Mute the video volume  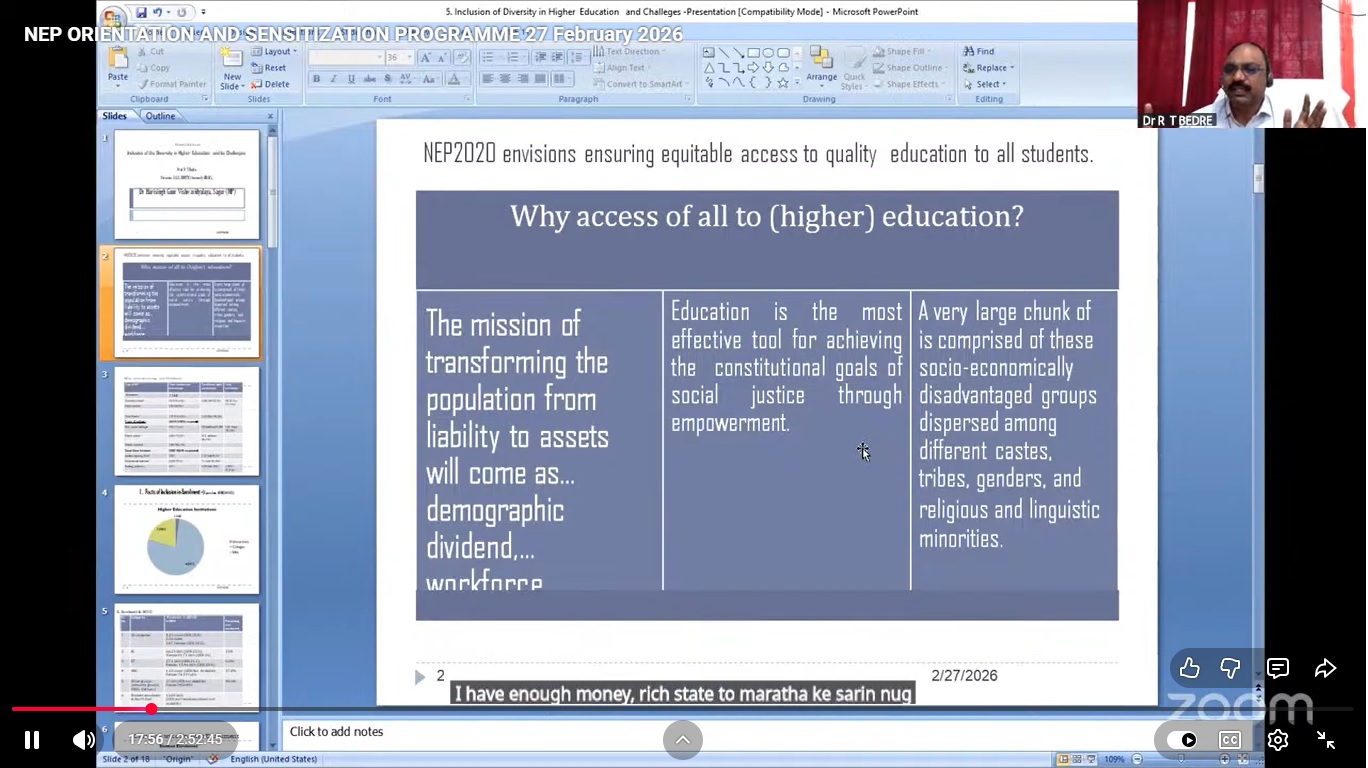pos(84,740)
